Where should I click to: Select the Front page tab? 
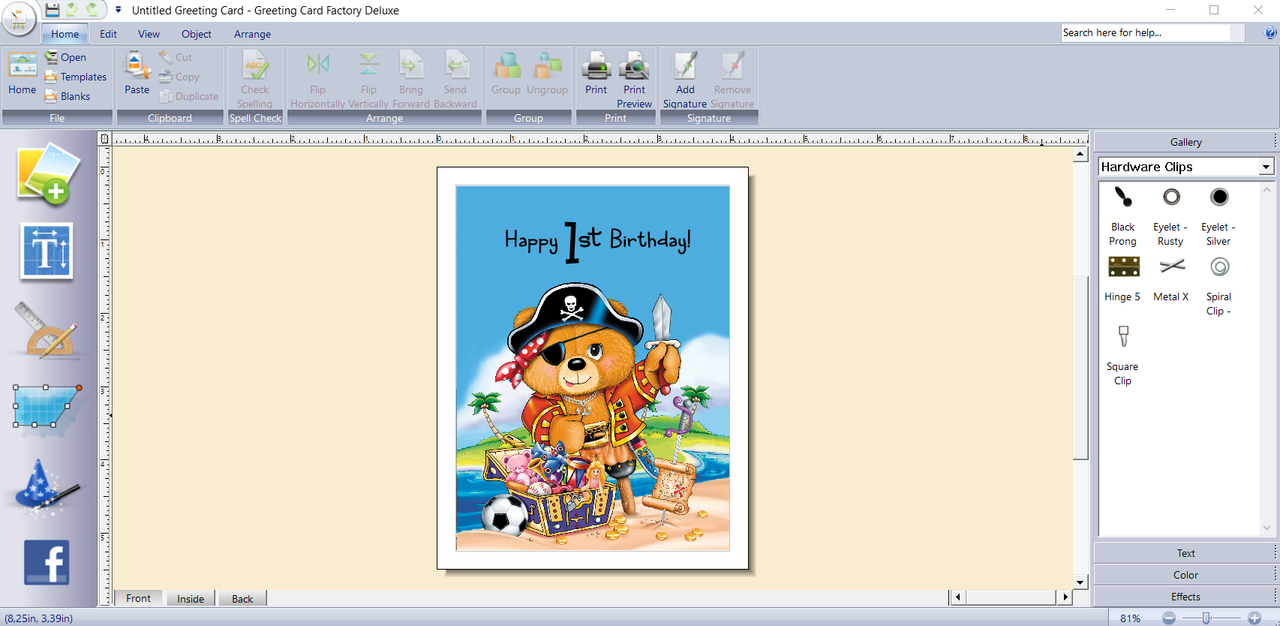(138, 598)
